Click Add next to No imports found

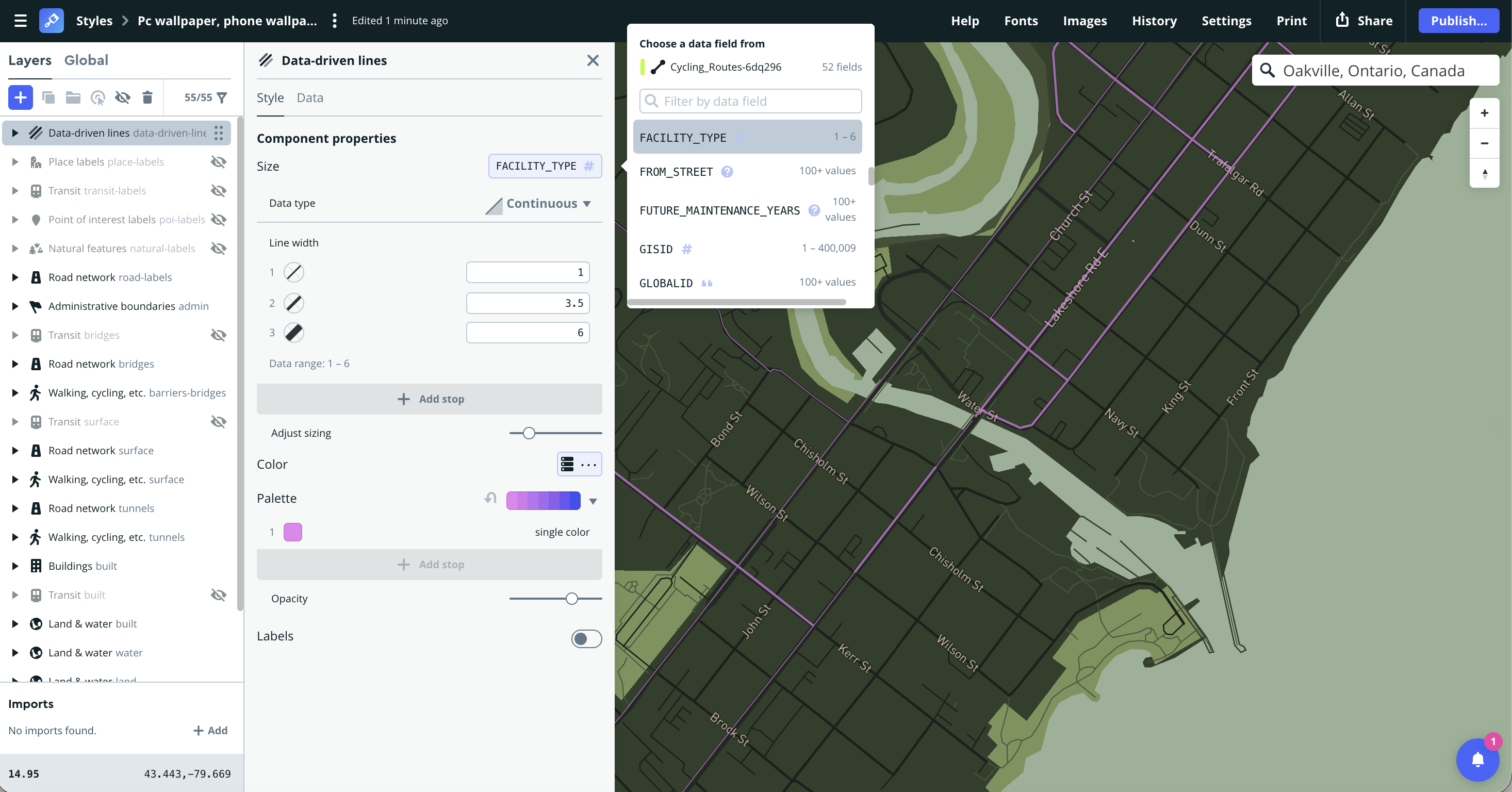pos(209,731)
